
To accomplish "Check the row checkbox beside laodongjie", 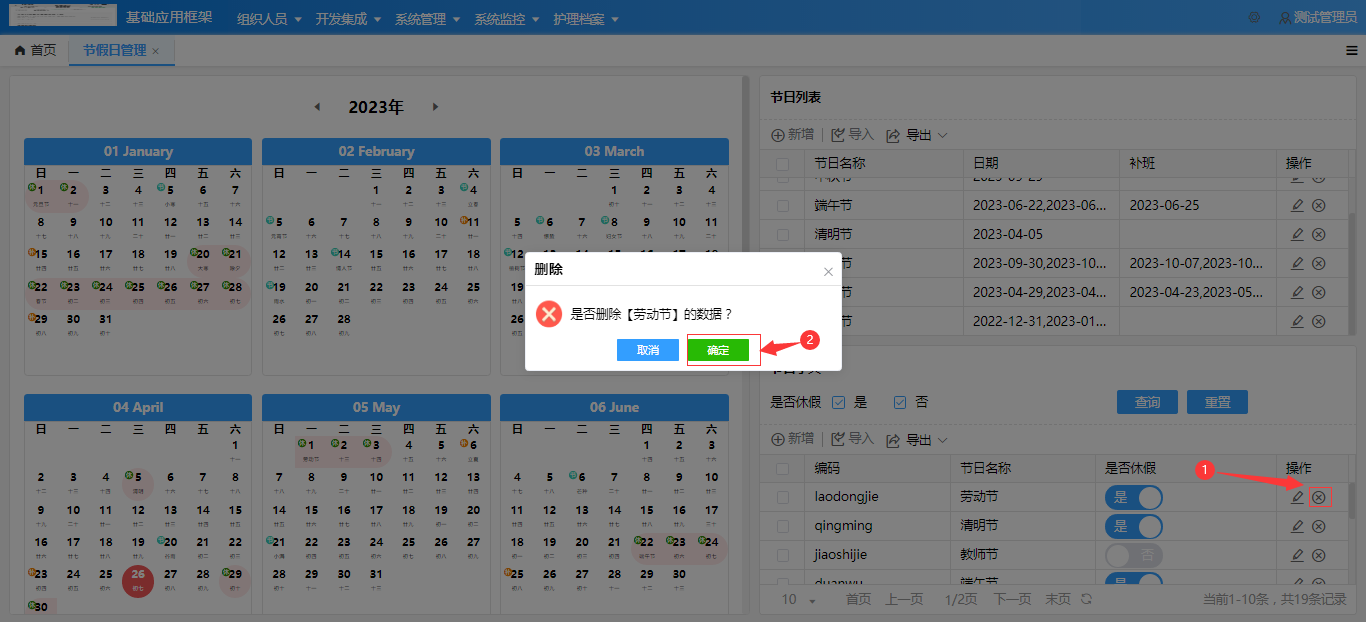I will tap(783, 496).
